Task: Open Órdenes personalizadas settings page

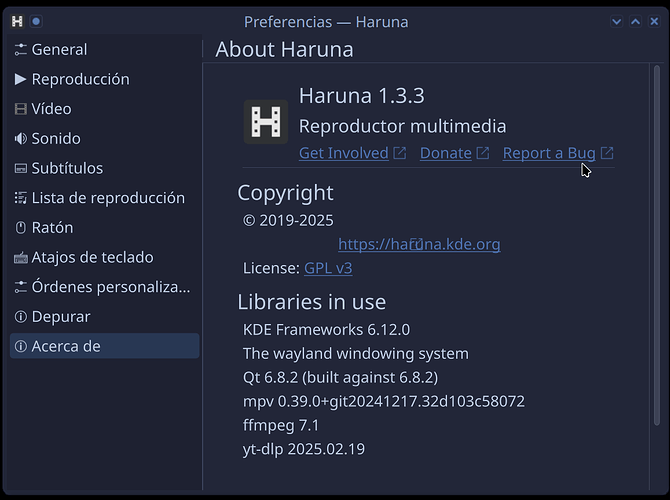Action: 104,287
